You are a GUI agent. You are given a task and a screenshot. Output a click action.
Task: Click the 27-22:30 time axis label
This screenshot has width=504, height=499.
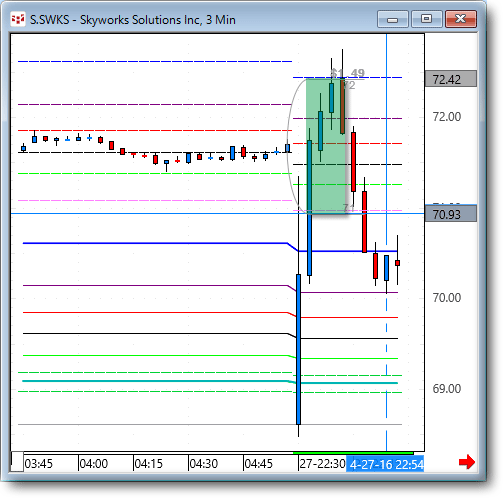tap(322, 464)
